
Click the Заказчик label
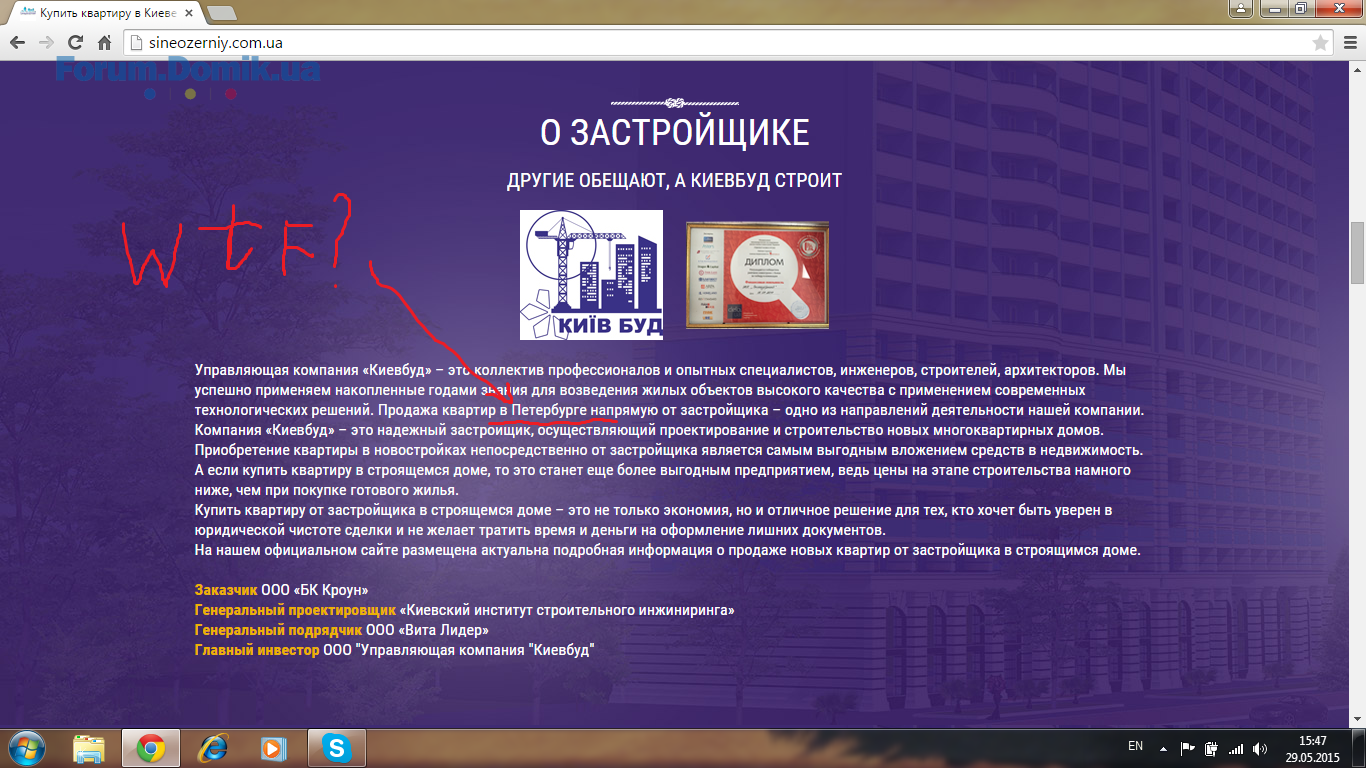226,590
